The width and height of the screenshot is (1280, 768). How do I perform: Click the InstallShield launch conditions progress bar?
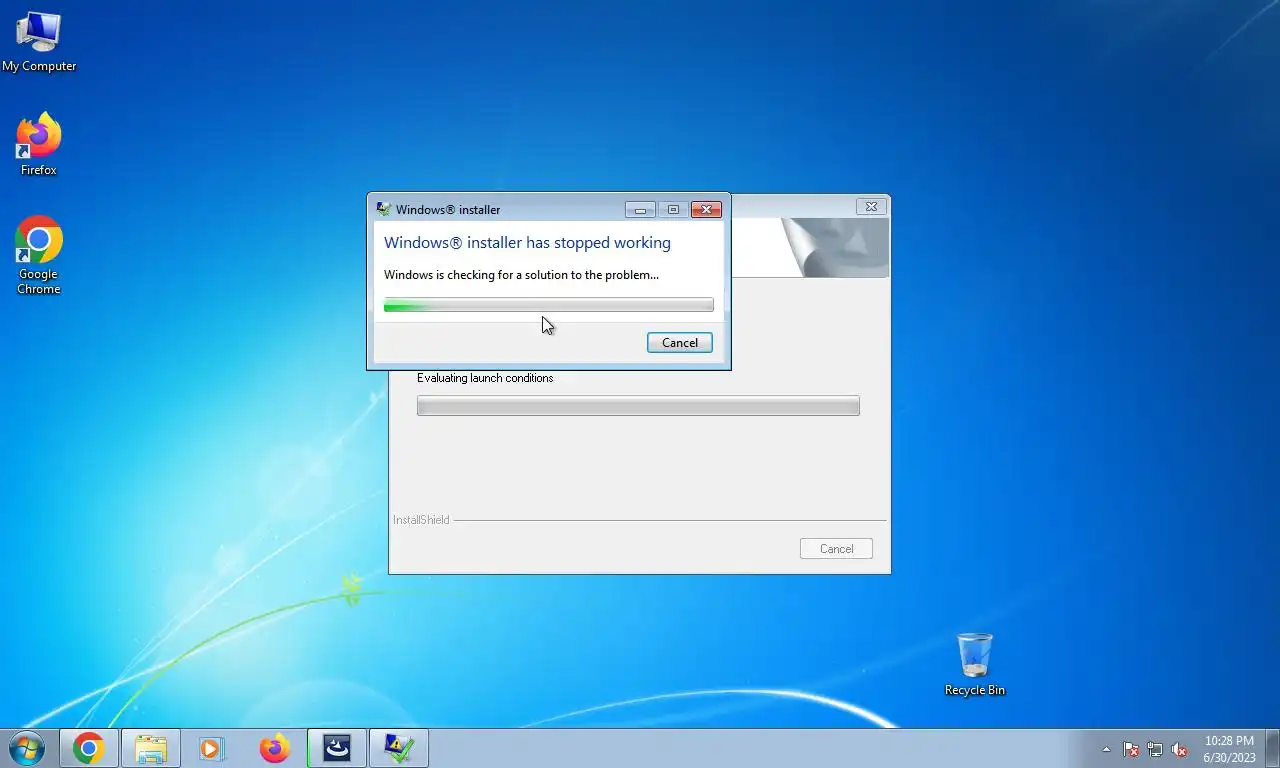tap(638, 406)
